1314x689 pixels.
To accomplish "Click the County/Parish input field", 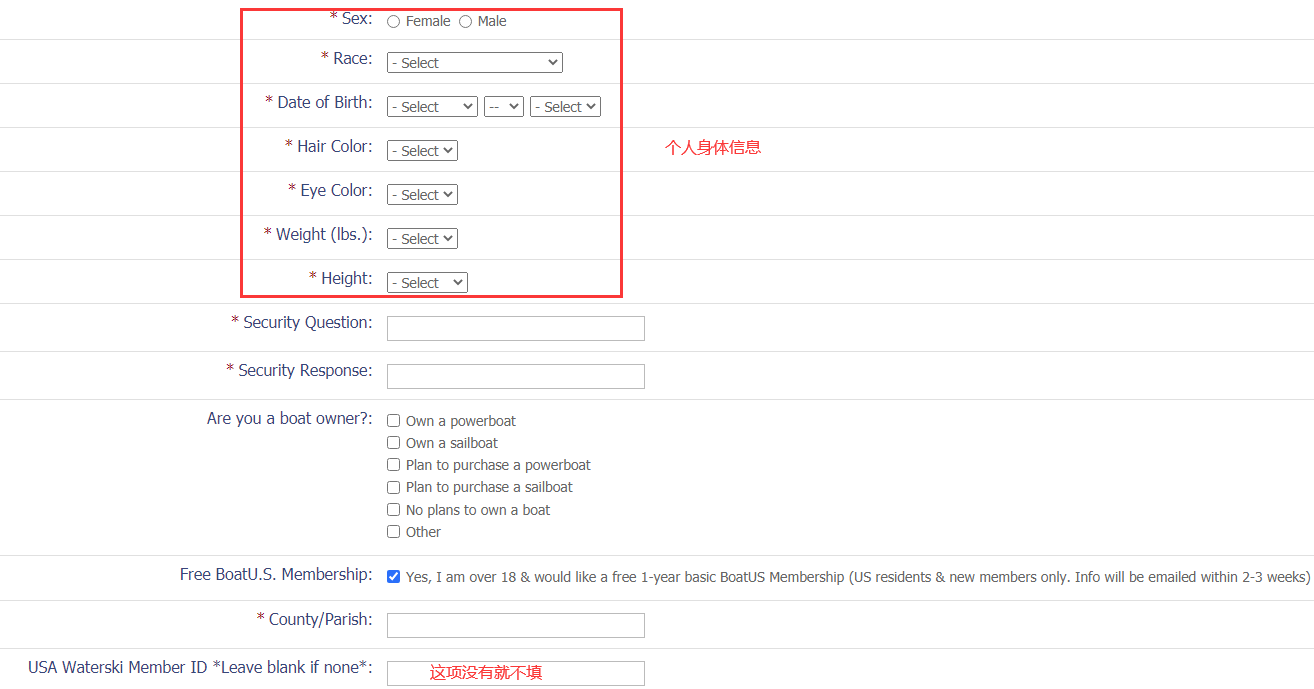I will tap(516, 625).
